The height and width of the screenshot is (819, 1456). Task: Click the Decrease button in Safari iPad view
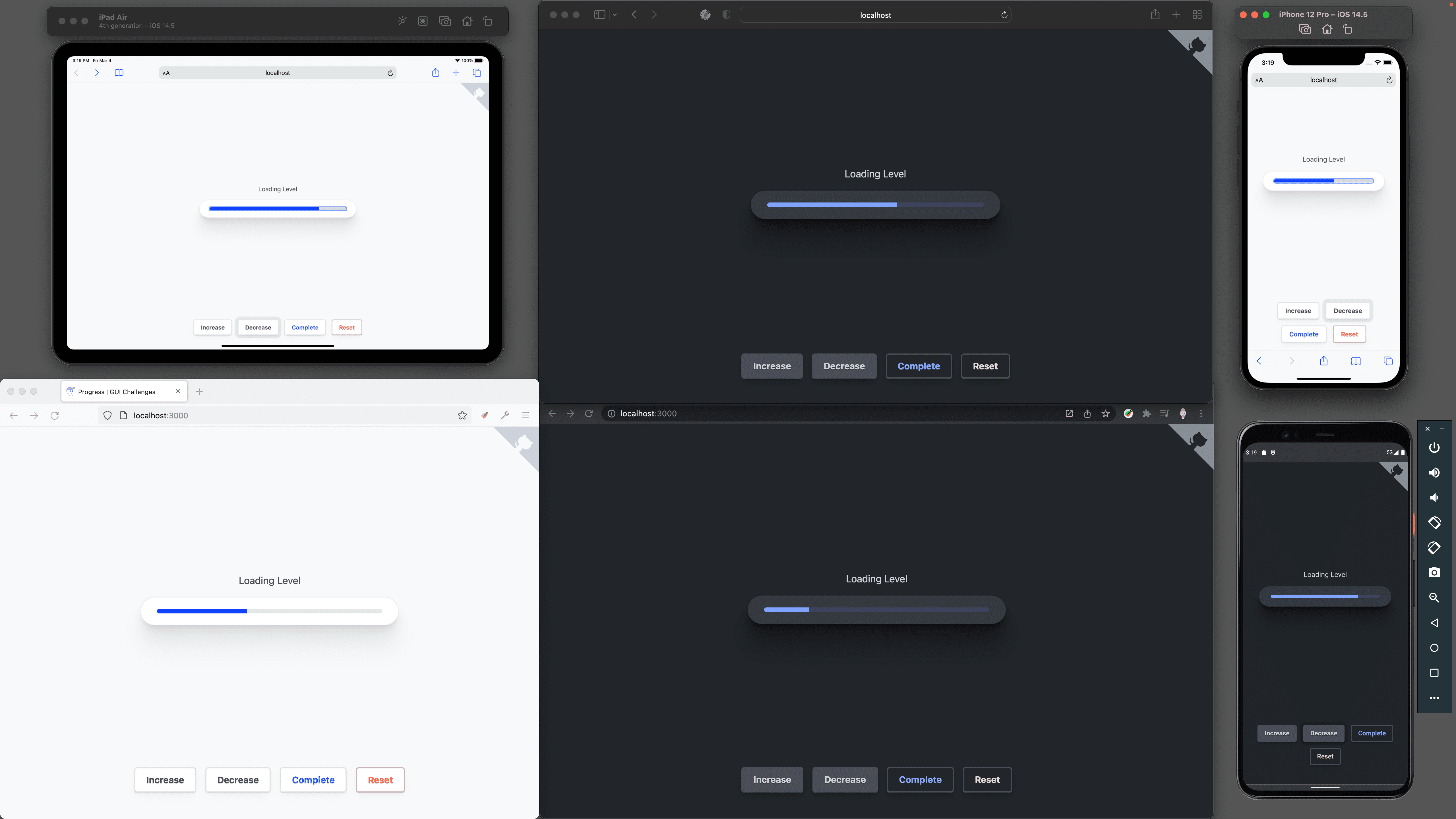pos(258,327)
